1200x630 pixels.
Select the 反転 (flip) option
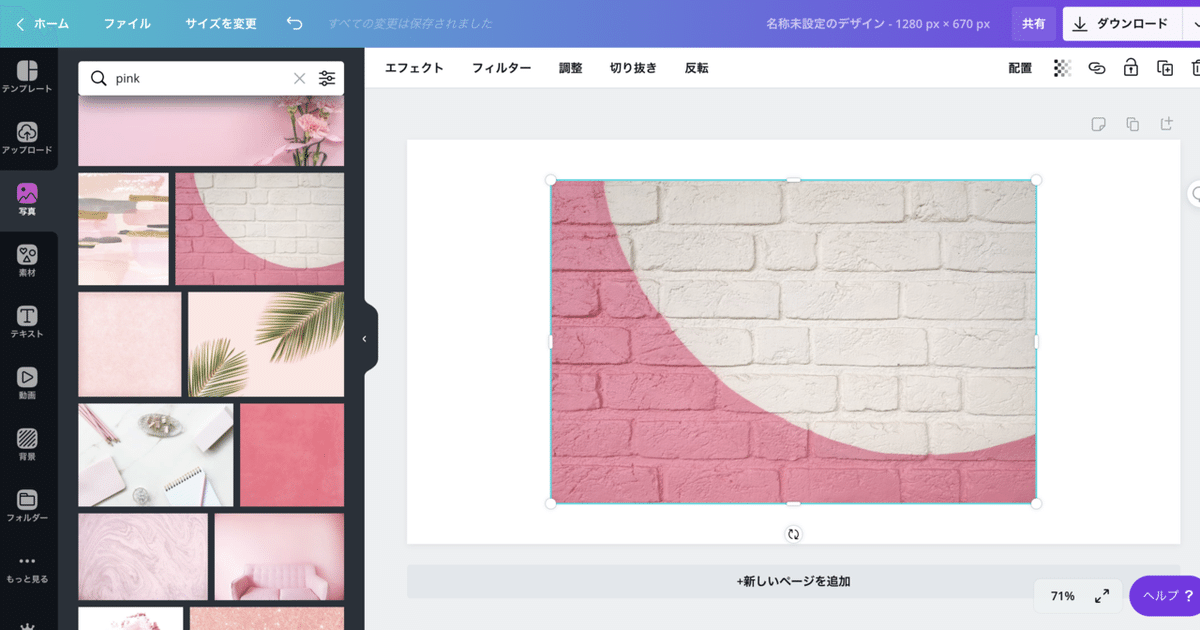pyautogui.click(x=697, y=68)
